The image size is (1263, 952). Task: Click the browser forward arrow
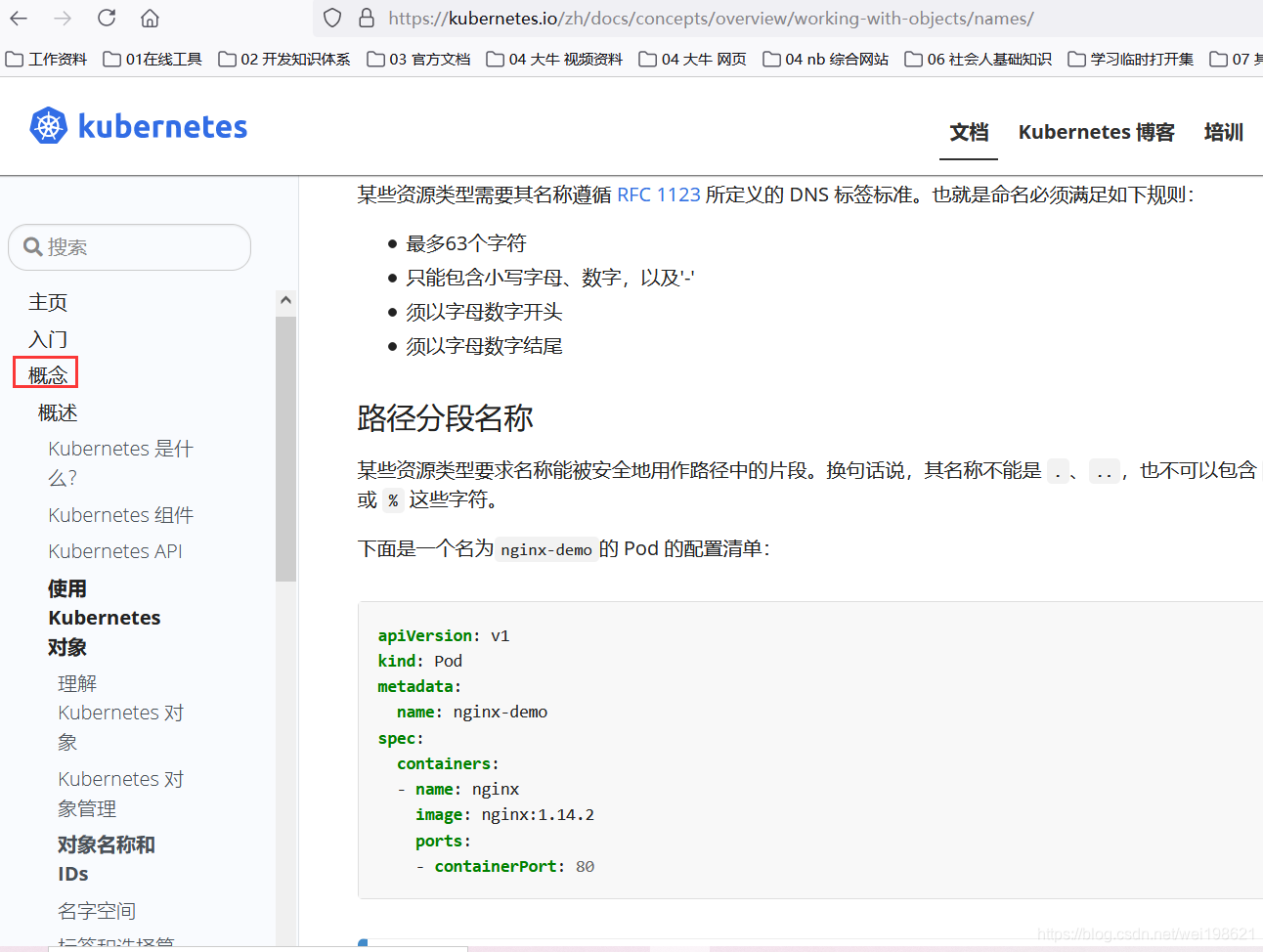(x=63, y=18)
